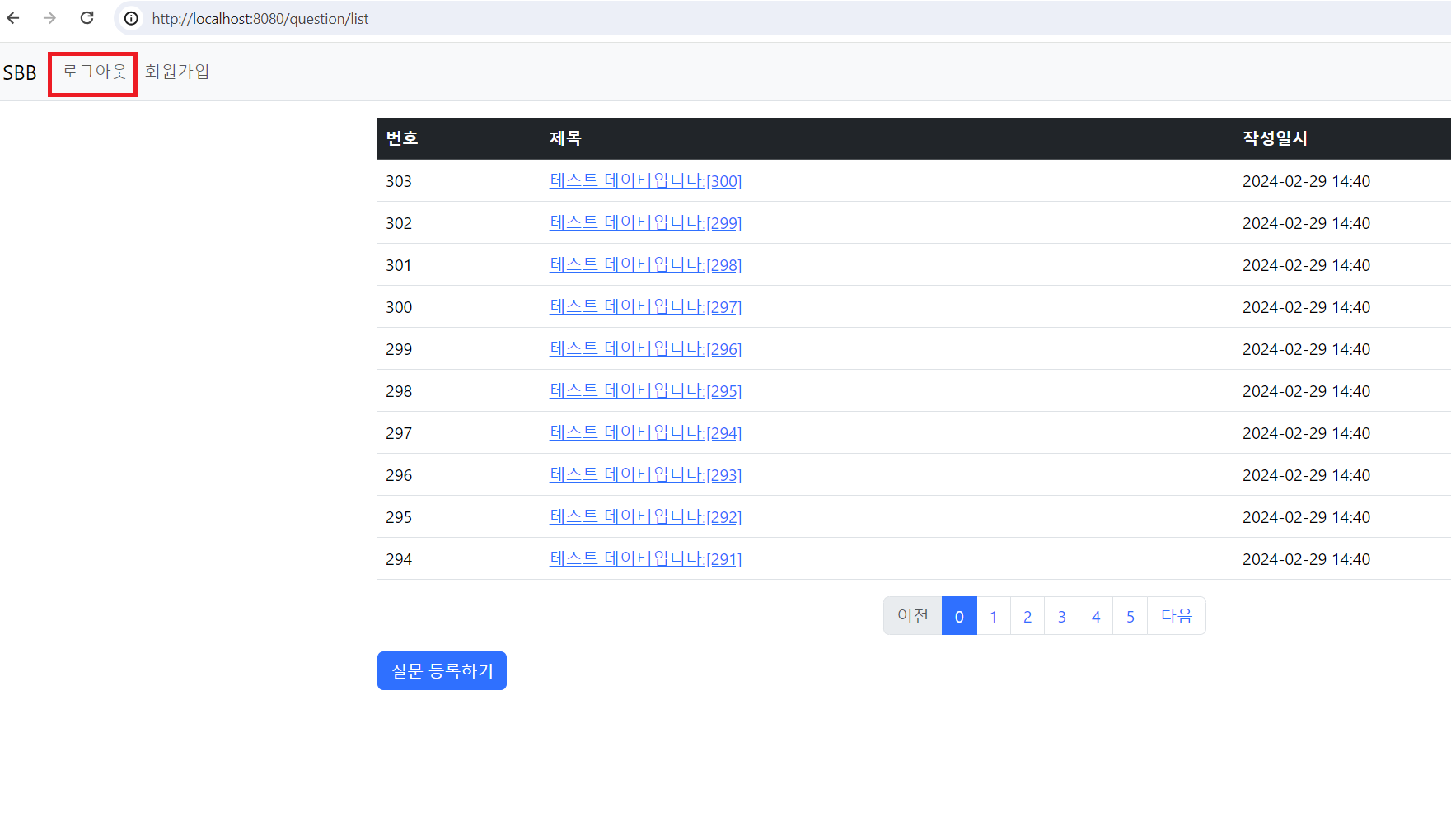Click the date in row 298
The image size is (1451, 840).
(x=1306, y=391)
